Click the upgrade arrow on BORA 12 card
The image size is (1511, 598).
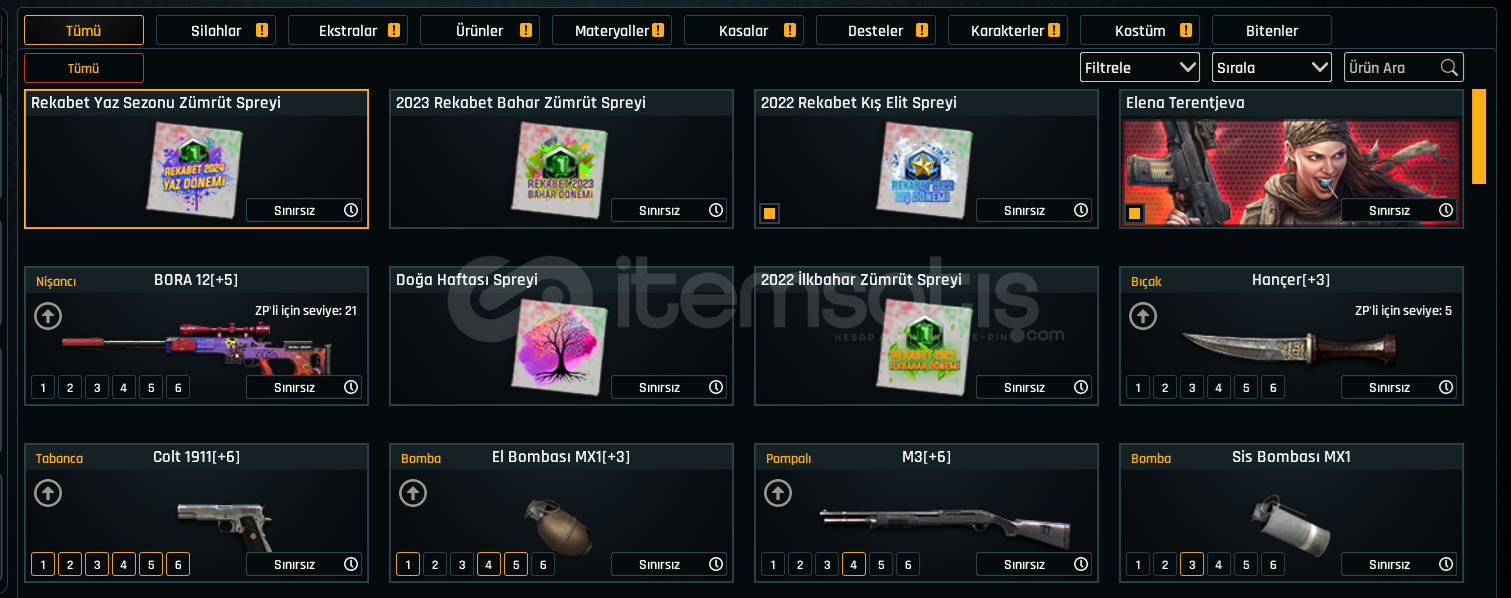click(48, 316)
